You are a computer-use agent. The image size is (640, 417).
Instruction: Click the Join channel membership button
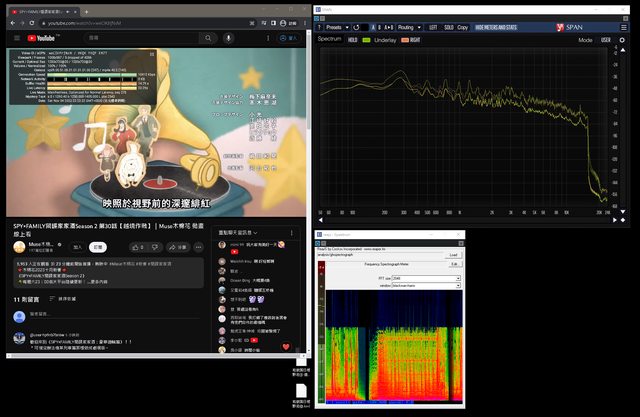[77, 247]
